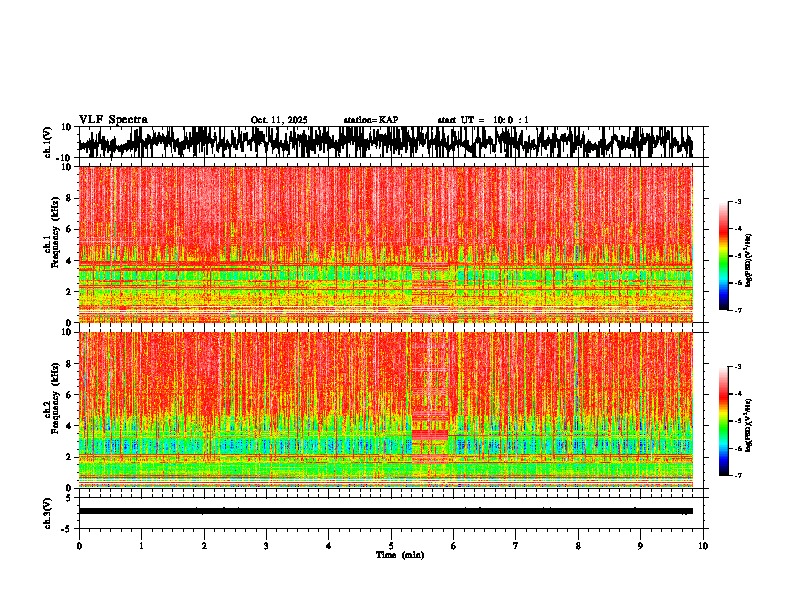Click the "-7" label on ch.1 color bar
The height and width of the screenshot is (612, 792).
pos(738,310)
